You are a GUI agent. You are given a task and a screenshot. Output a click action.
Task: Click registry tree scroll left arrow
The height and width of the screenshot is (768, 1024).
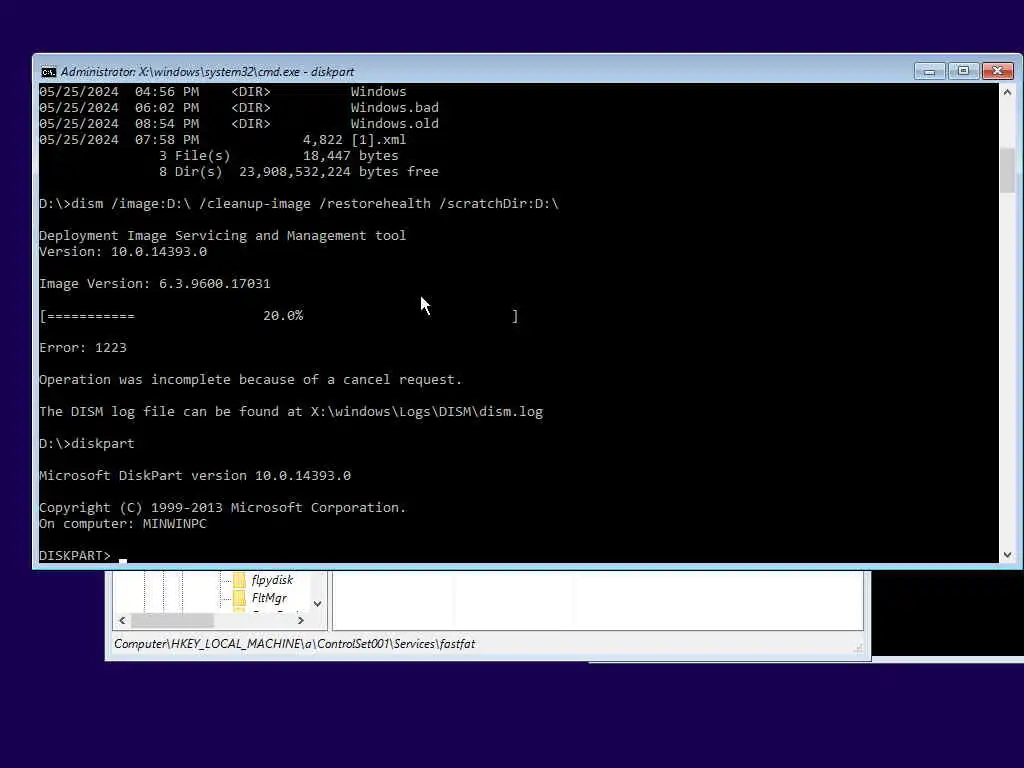pos(122,620)
